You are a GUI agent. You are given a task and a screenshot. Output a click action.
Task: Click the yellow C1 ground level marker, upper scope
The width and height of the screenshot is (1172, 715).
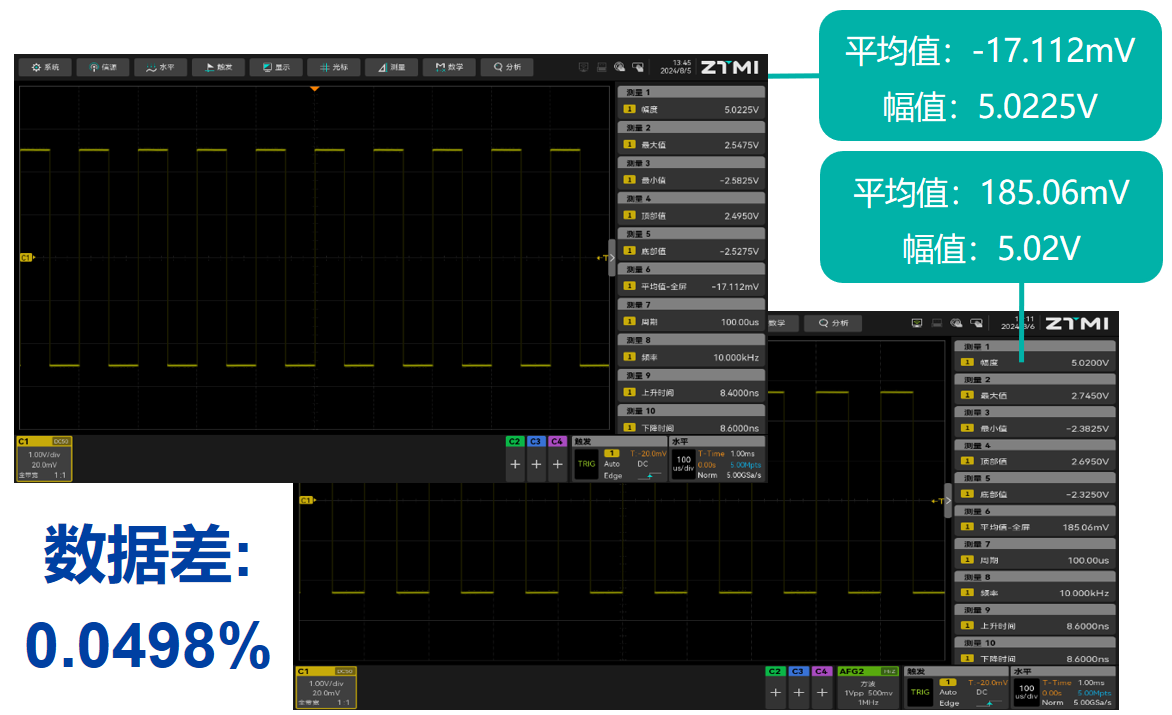[26, 258]
